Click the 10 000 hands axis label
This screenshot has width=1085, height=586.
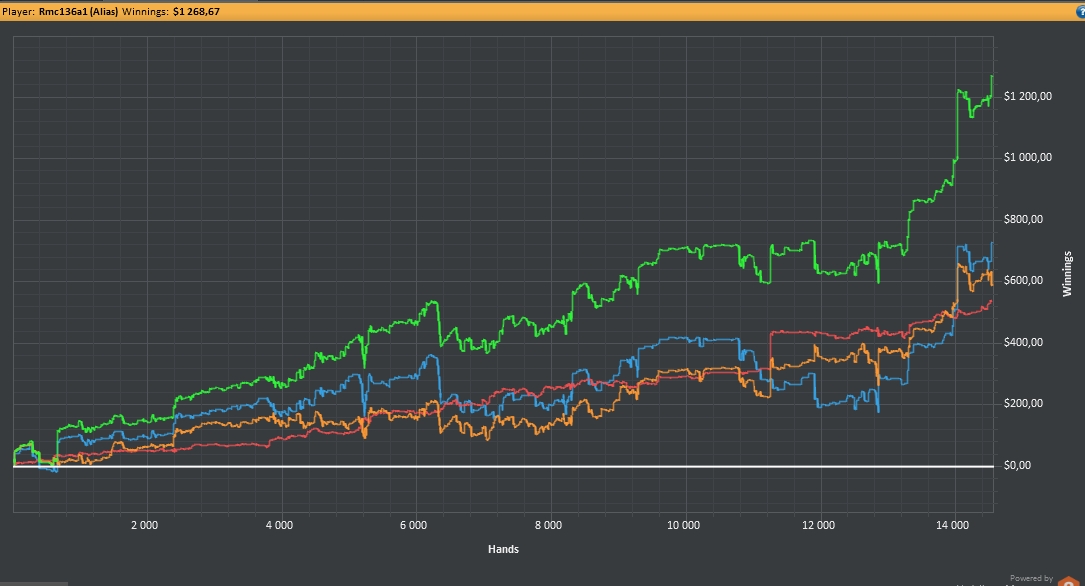point(684,524)
